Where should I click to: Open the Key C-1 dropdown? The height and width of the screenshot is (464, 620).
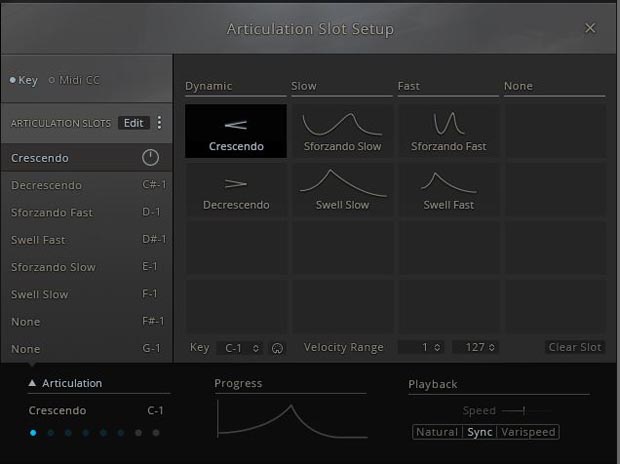click(x=239, y=348)
